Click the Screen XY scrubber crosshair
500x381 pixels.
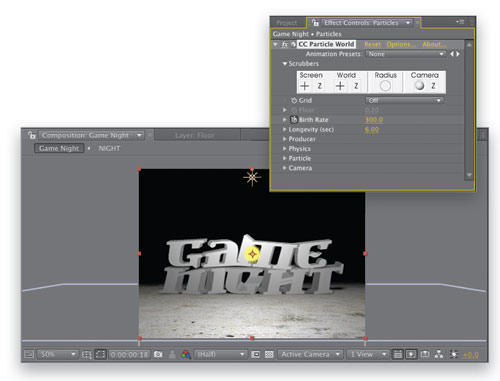304,86
